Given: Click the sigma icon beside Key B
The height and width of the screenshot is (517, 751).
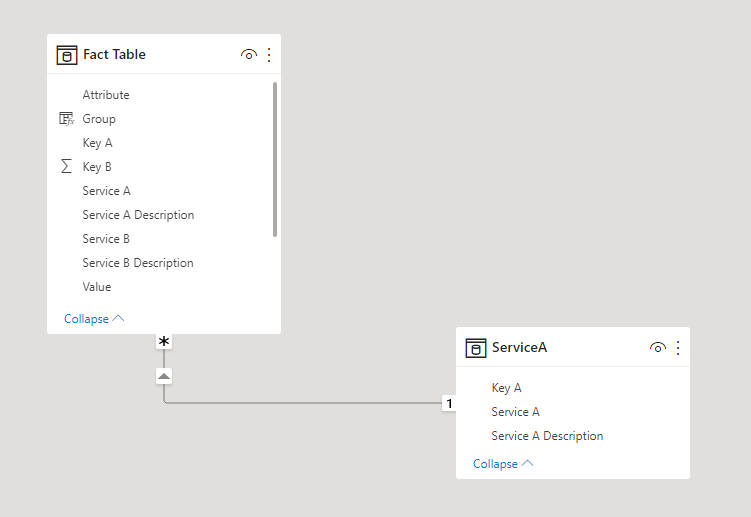Looking at the screenshot, I should point(67,166).
